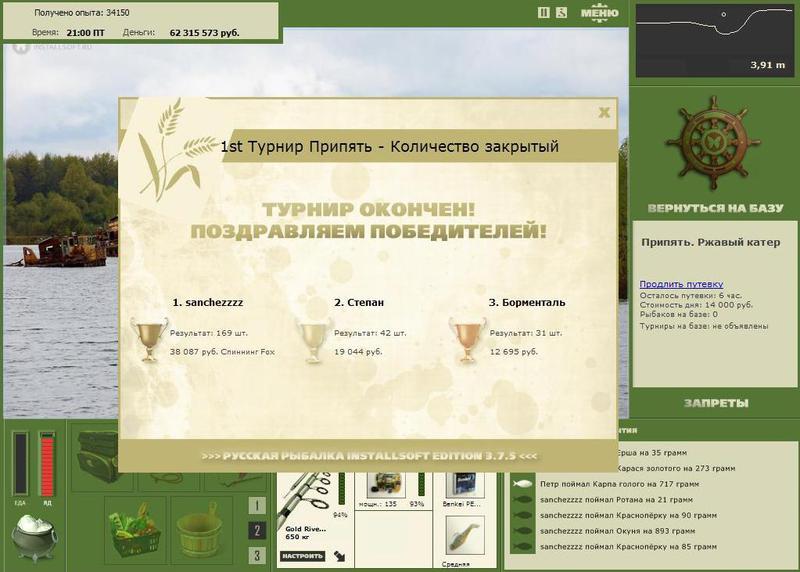Click game time 21:00 ПТ

[x=85, y=33]
